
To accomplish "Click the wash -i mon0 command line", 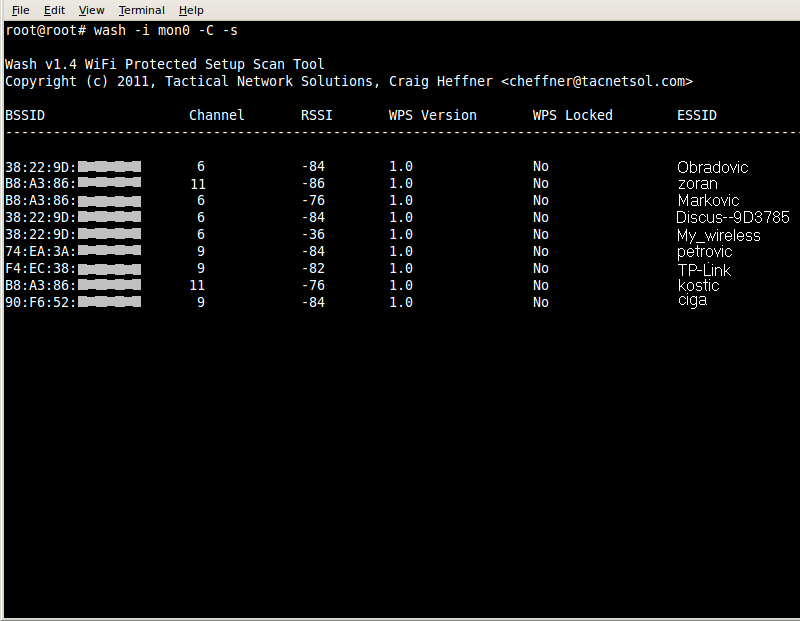I will tap(165, 30).
